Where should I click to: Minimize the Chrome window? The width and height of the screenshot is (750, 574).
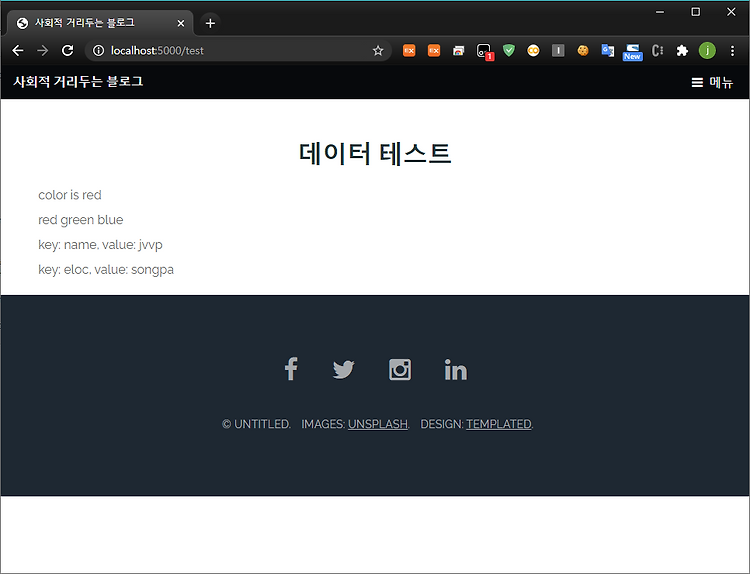click(x=660, y=12)
